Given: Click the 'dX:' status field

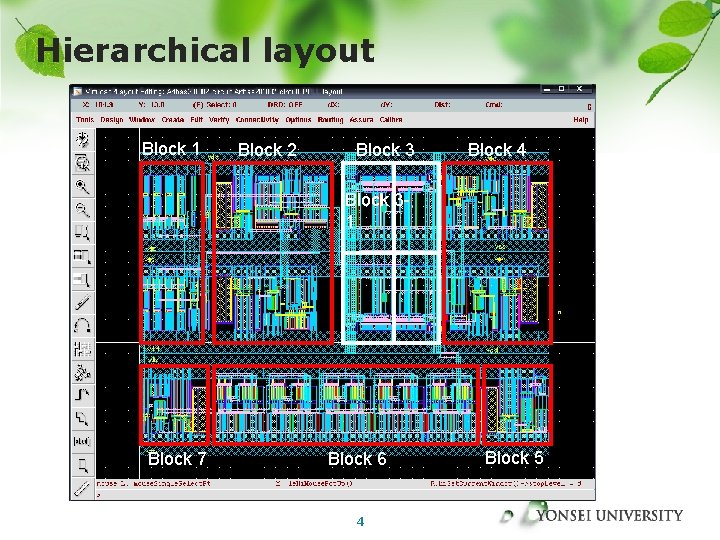Looking at the screenshot, I should [333, 105].
